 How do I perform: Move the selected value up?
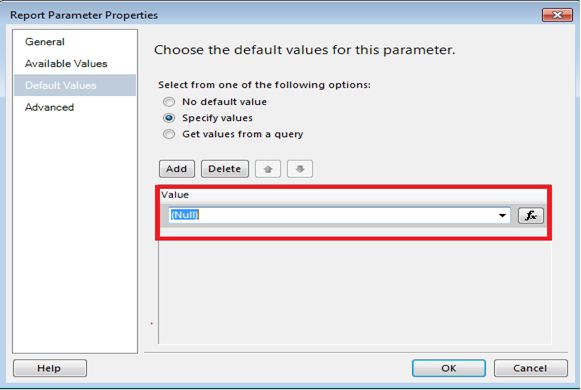[268, 169]
